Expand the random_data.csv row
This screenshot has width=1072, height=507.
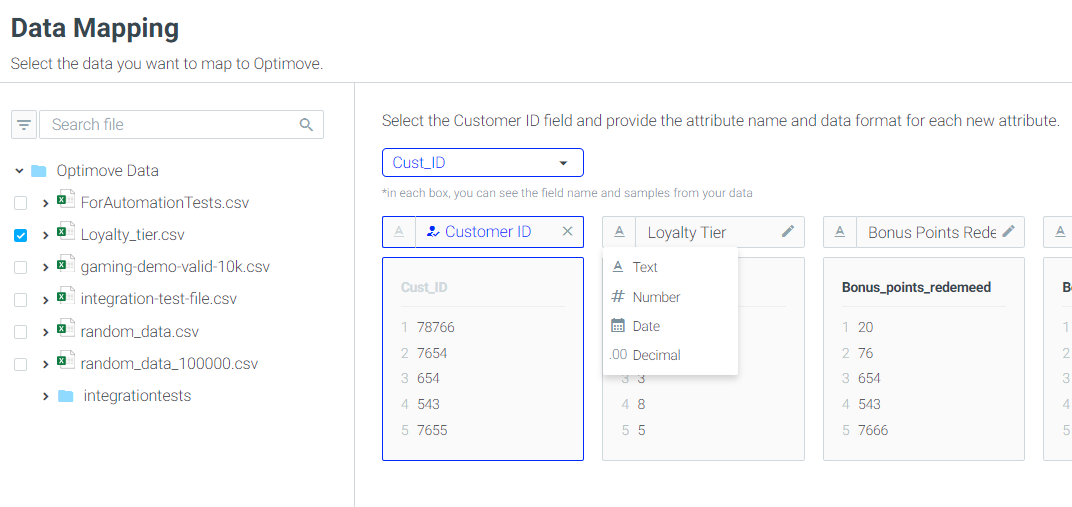coord(46,331)
